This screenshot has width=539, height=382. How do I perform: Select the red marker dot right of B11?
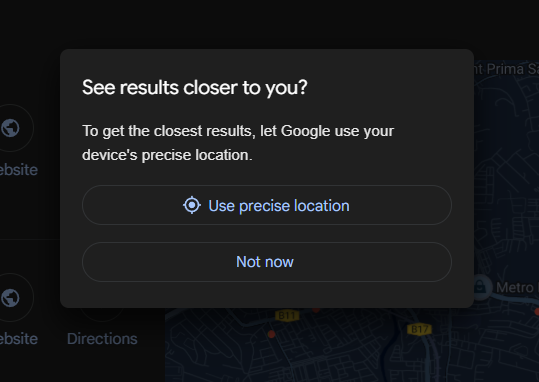[316, 310]
